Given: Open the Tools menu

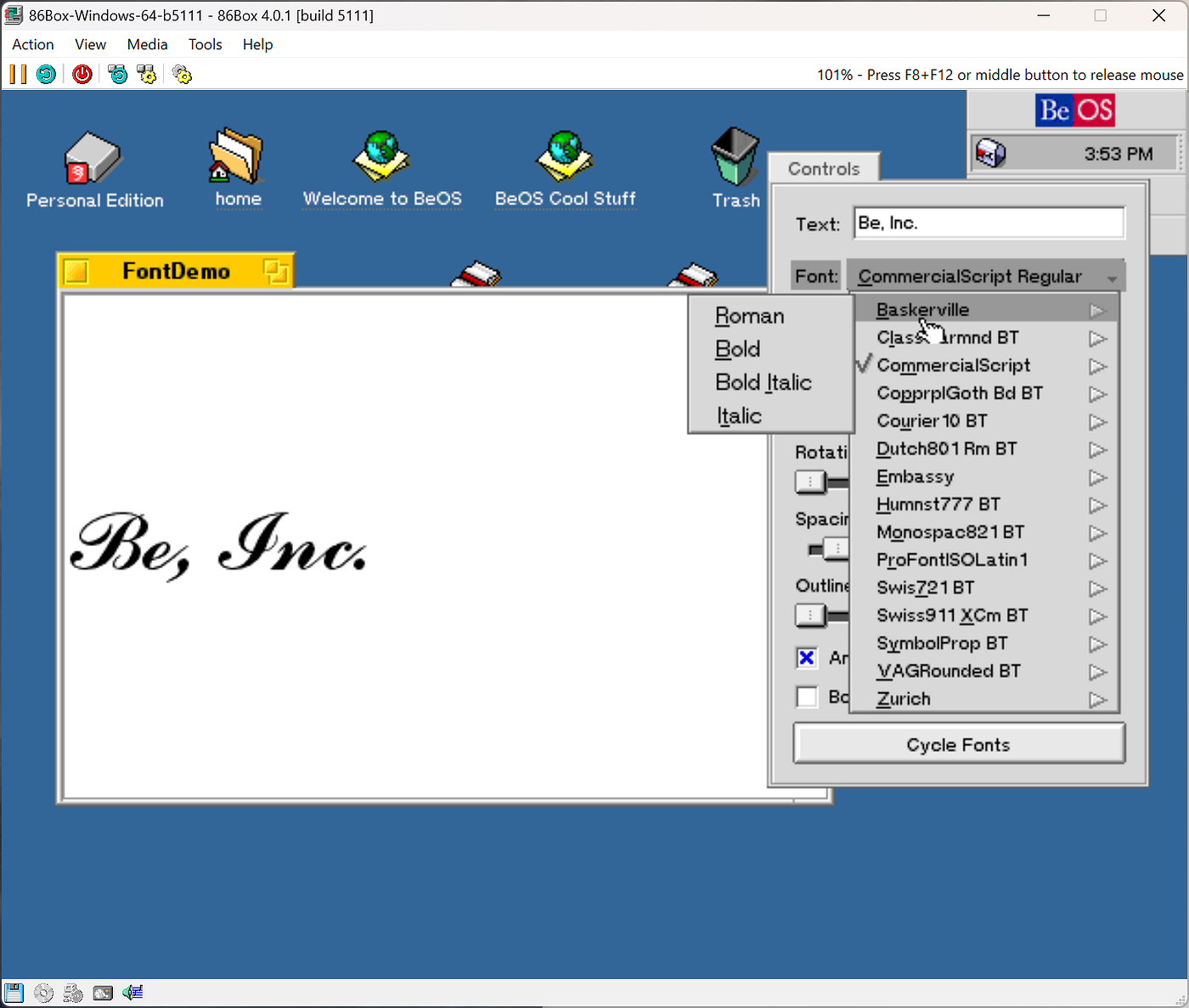Looking at the screenshot, I should pos(205,44).
